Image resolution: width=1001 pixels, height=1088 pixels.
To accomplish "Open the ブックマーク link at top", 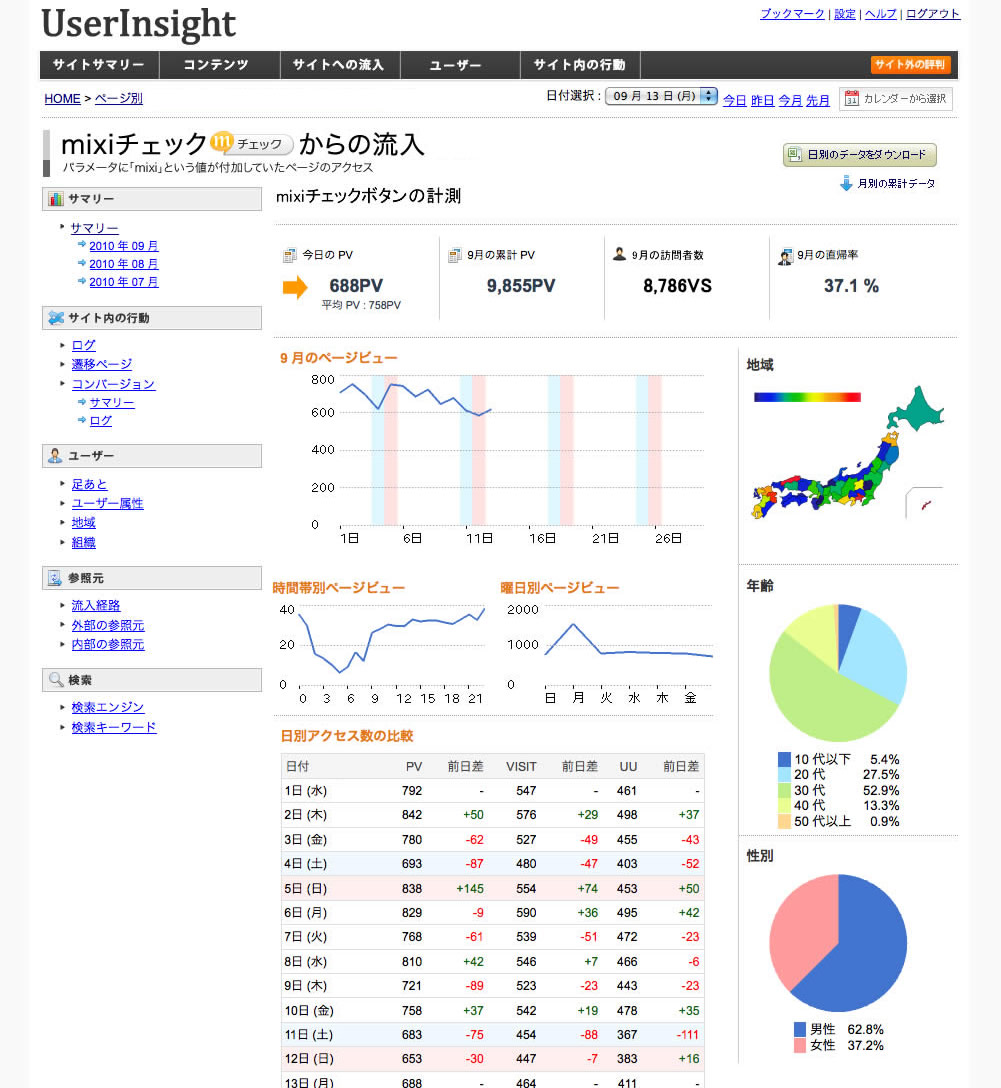I will (x=792, y=14).
